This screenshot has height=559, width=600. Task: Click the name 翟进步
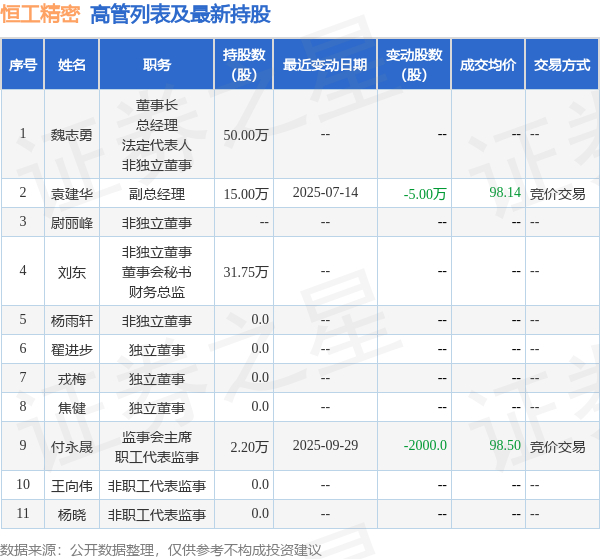coord(72,350)
